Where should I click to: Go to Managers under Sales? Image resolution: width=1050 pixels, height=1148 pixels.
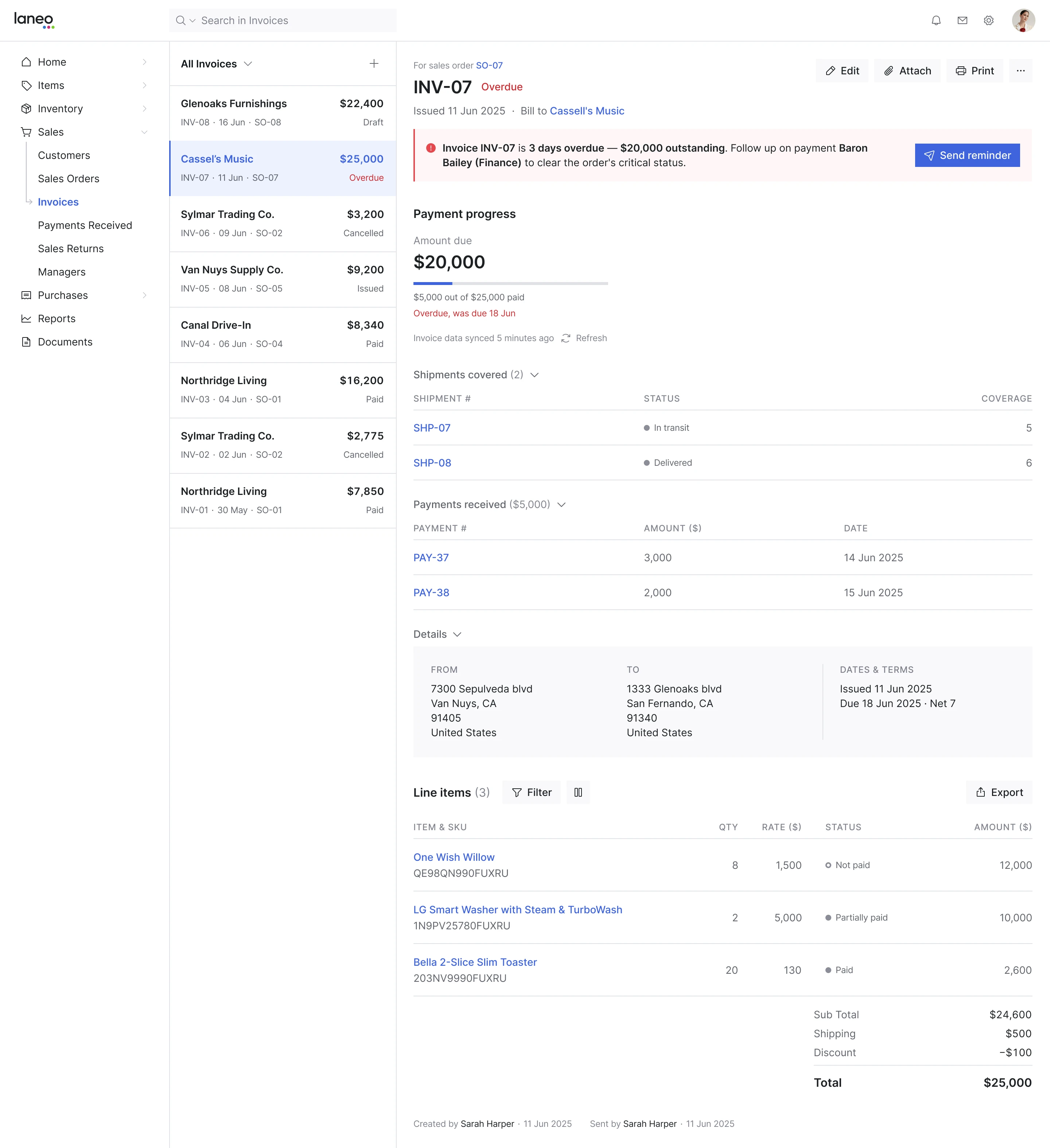click(x=62, y=272)
